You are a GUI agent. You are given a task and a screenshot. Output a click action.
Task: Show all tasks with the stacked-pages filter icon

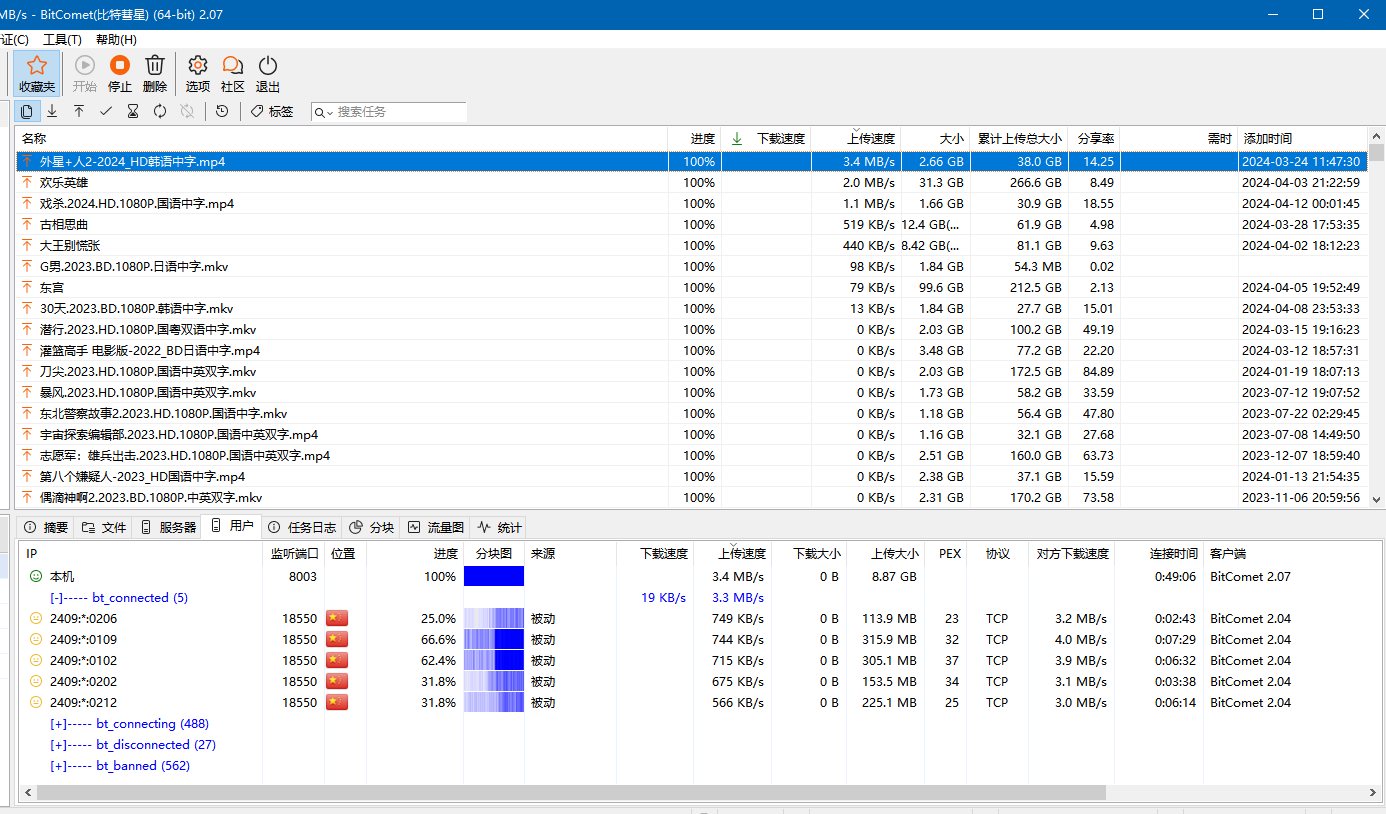pyautogui.click(x=27, y=111)
